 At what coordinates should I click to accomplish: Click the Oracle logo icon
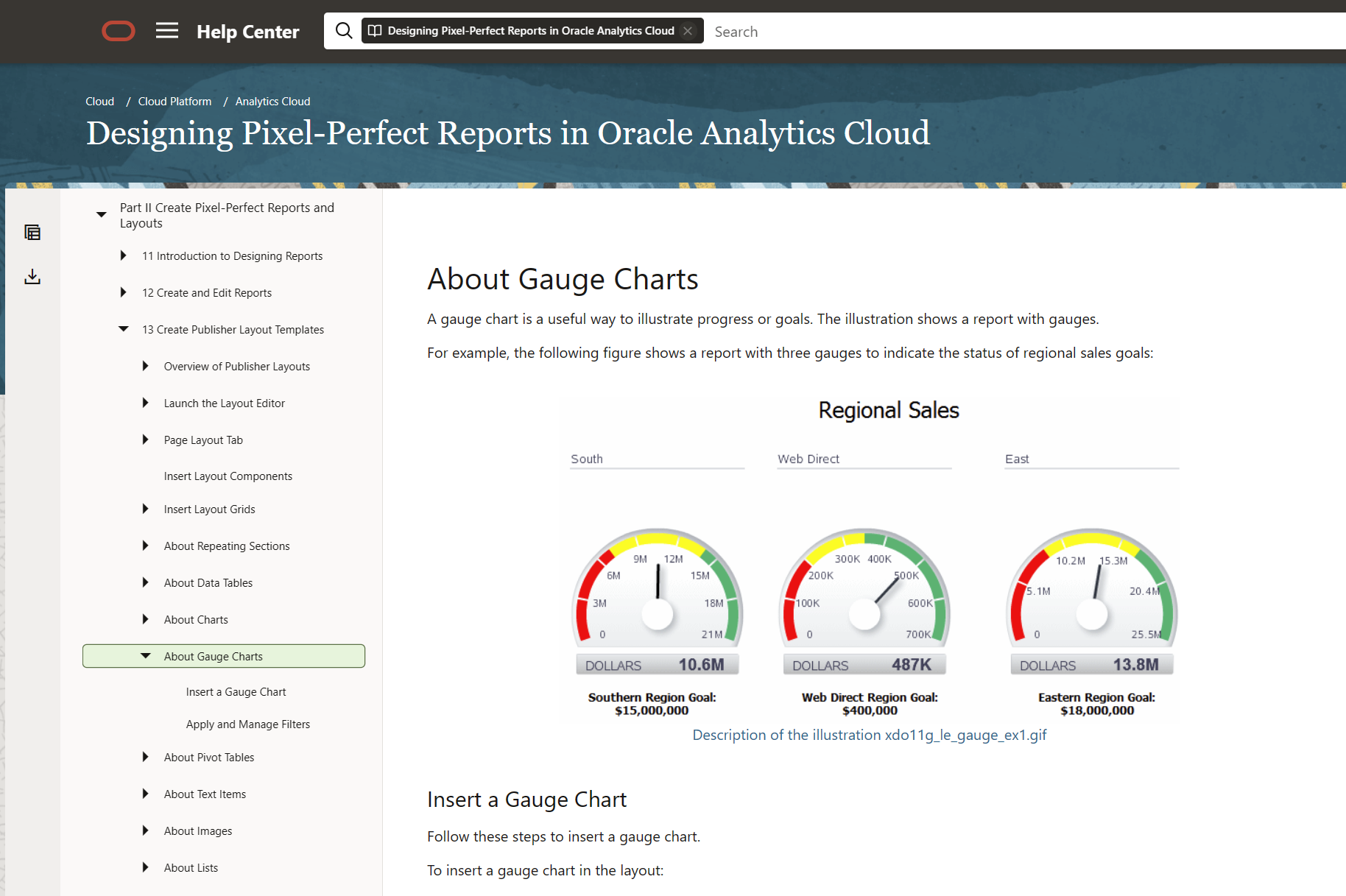point(119,32)
